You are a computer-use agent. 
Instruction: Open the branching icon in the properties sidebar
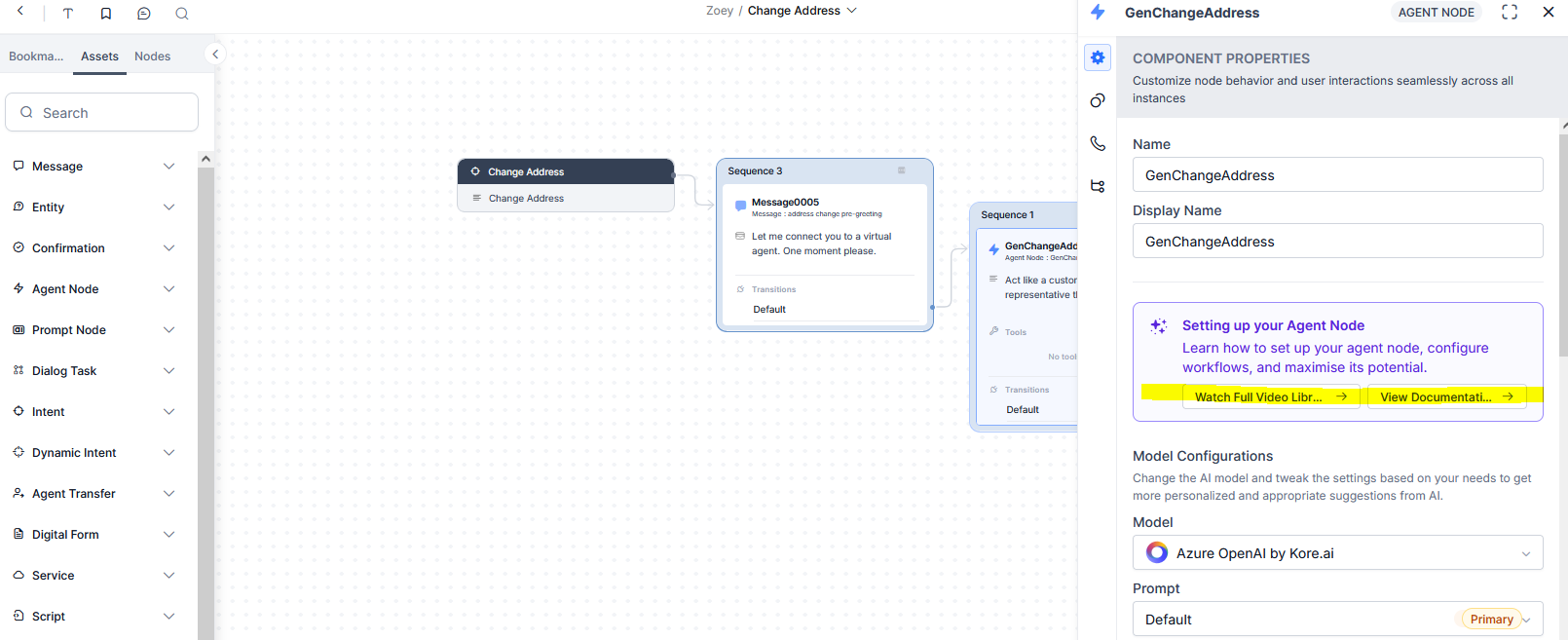(x=1098, y=186)
